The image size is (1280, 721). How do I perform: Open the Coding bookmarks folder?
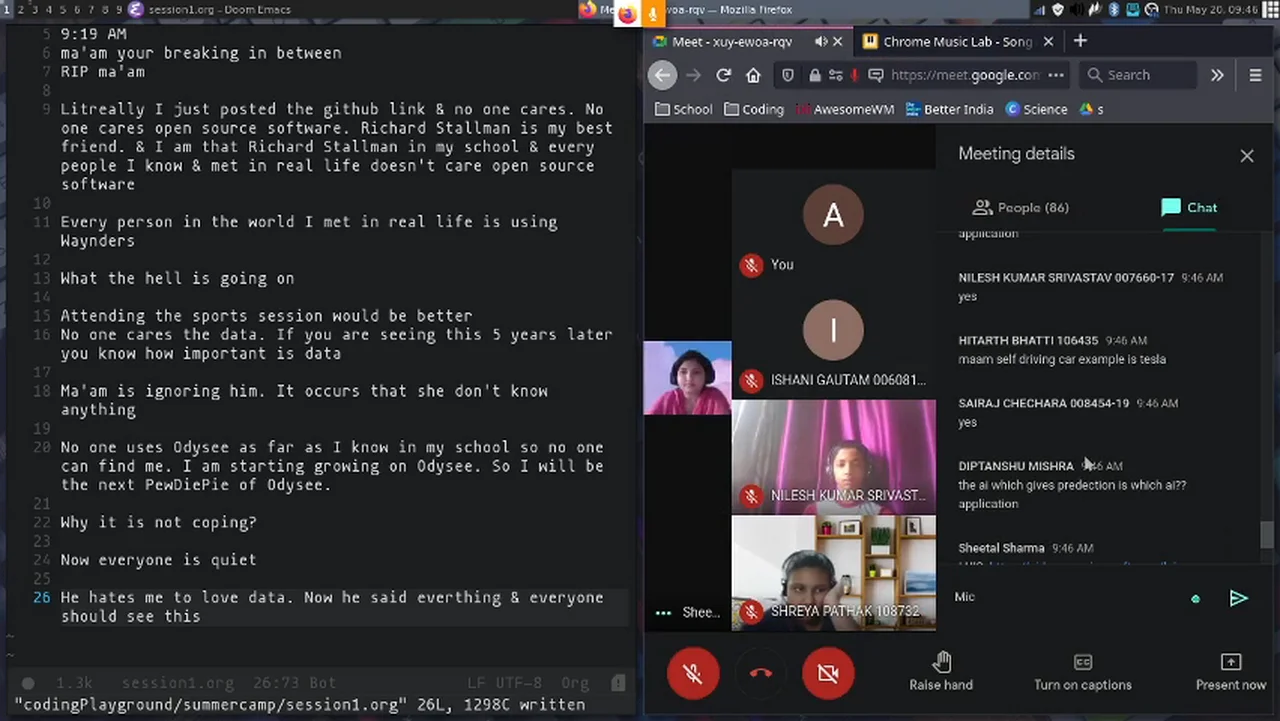(x=753, y=109)
